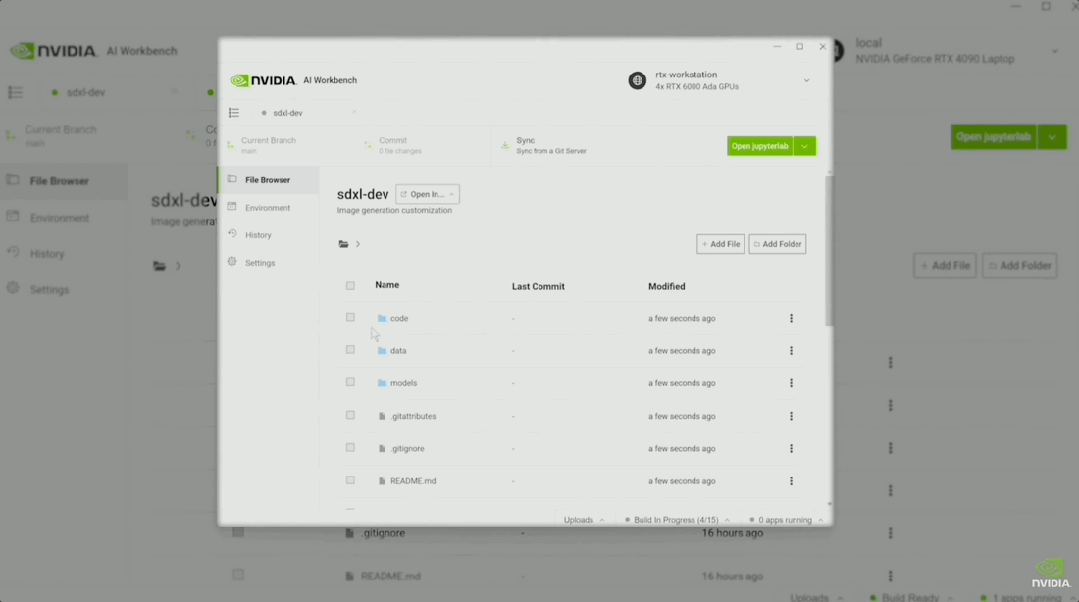Click the File Browser sidebar icon in the front window
The image size is (1079, 602).
tap(232, 180)
